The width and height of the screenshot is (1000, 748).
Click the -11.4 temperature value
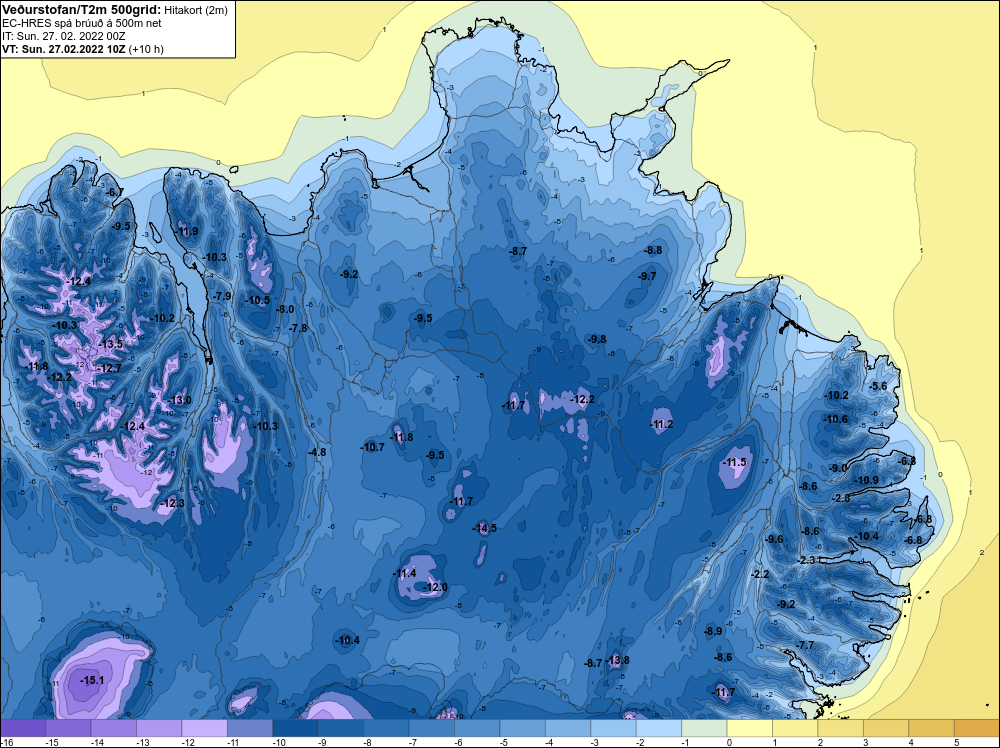click(405, 574)
